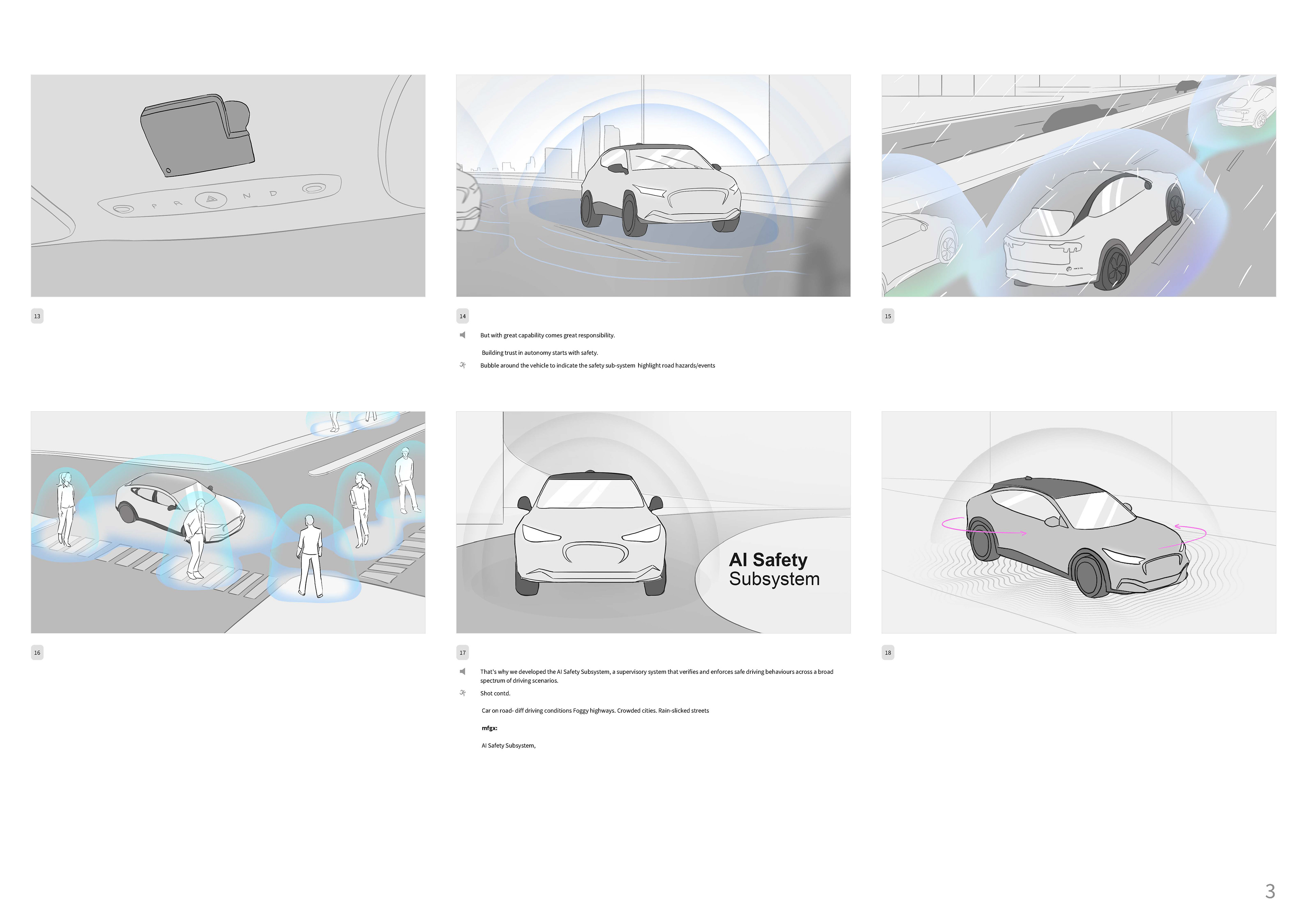
Task: Select the frame number badge 18
Action: point(888,652)
